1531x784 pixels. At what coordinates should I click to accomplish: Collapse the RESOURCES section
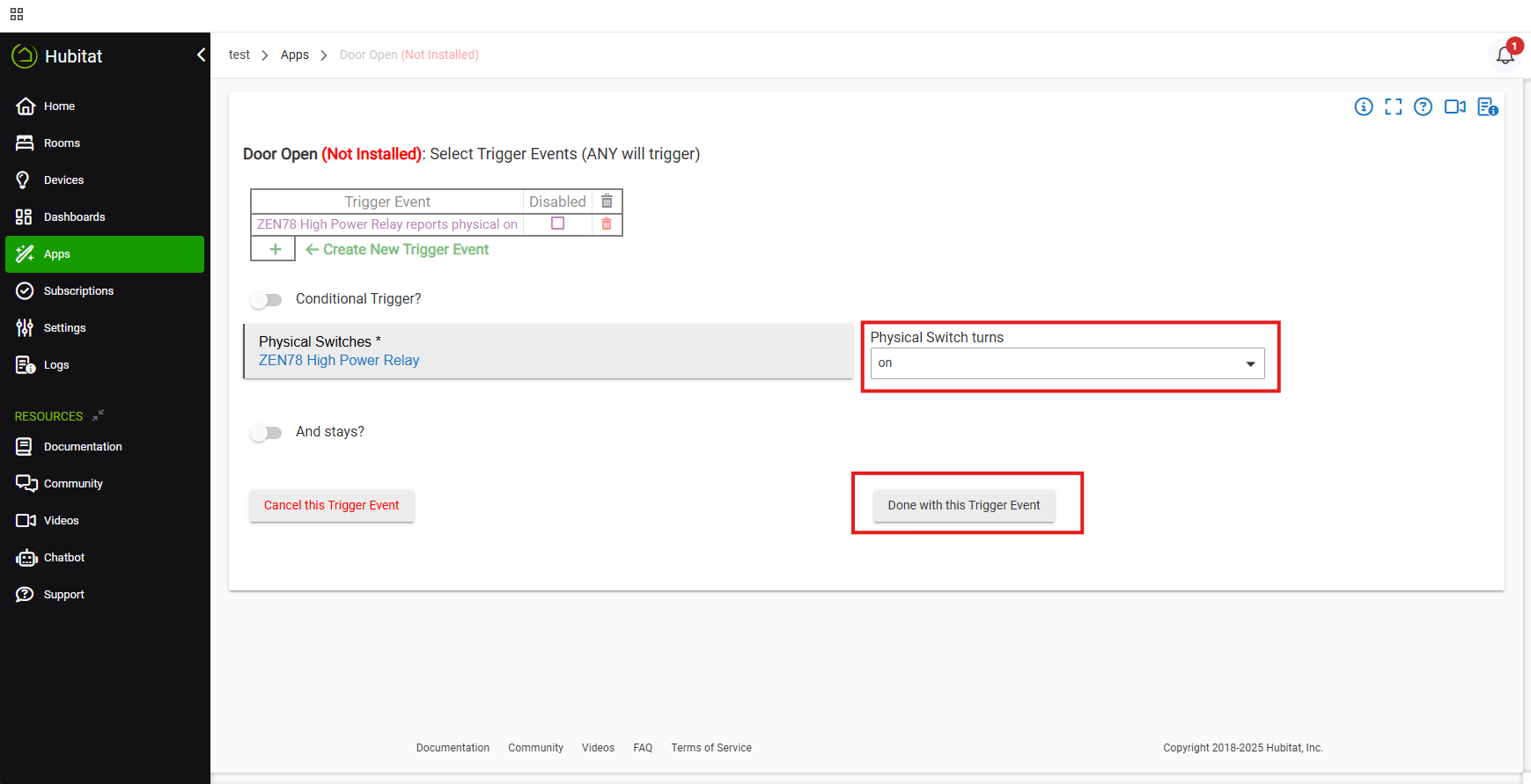pyautogui.click(x=99, y=415)
